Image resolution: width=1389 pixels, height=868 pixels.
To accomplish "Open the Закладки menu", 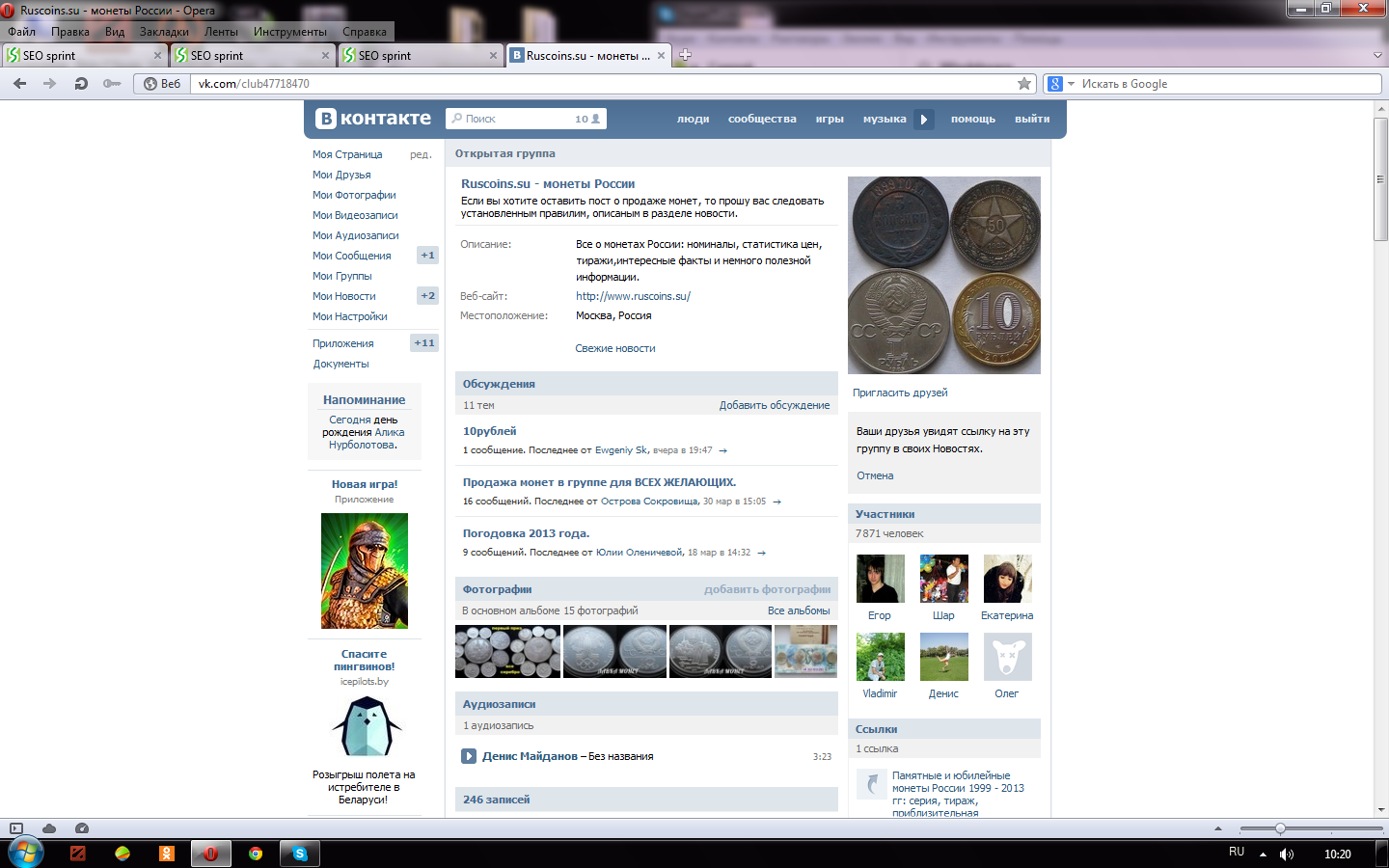I will tap(164, 32).
